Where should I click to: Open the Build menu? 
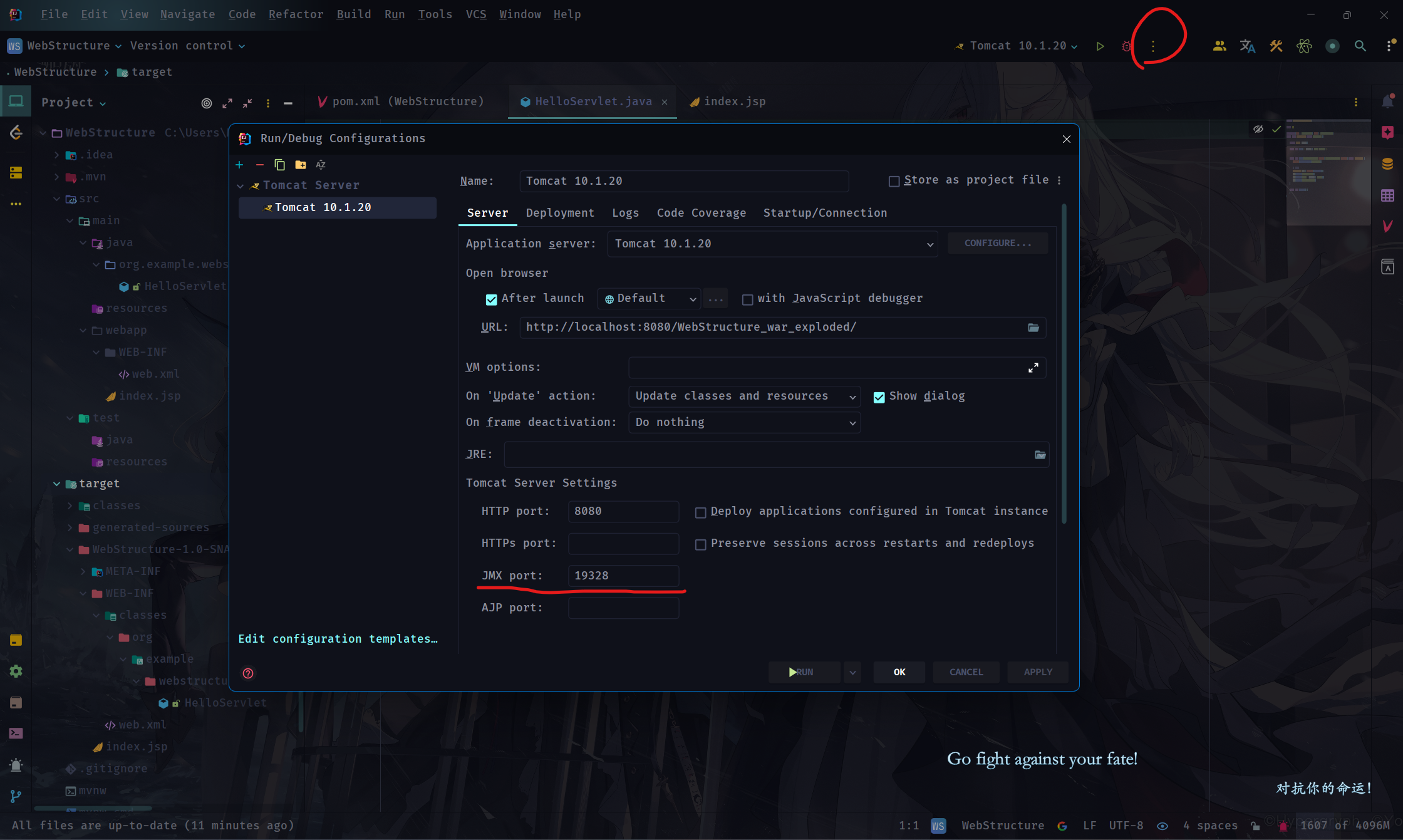point(353,14)
